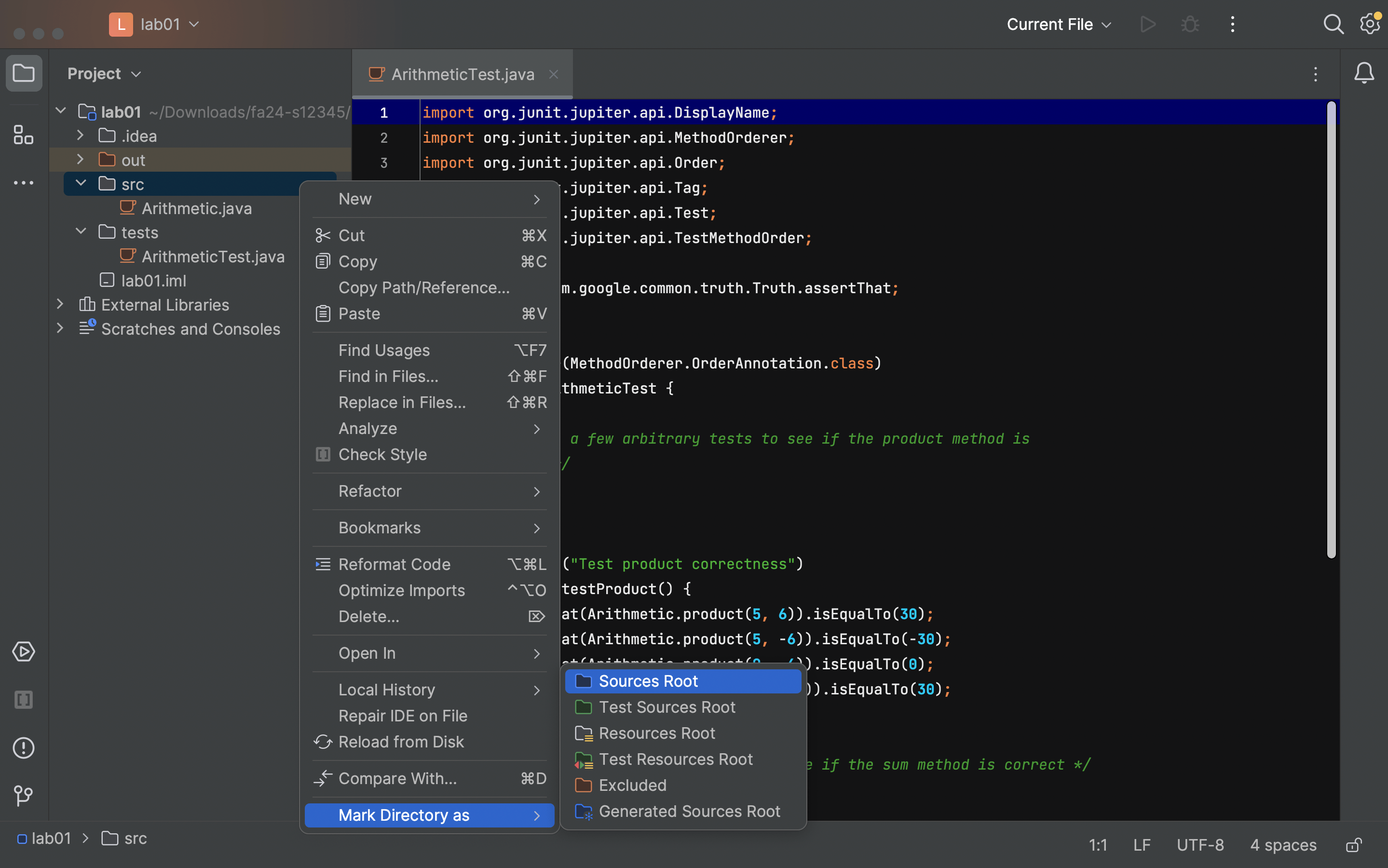Select Test Sources Root option

point(667,707)
